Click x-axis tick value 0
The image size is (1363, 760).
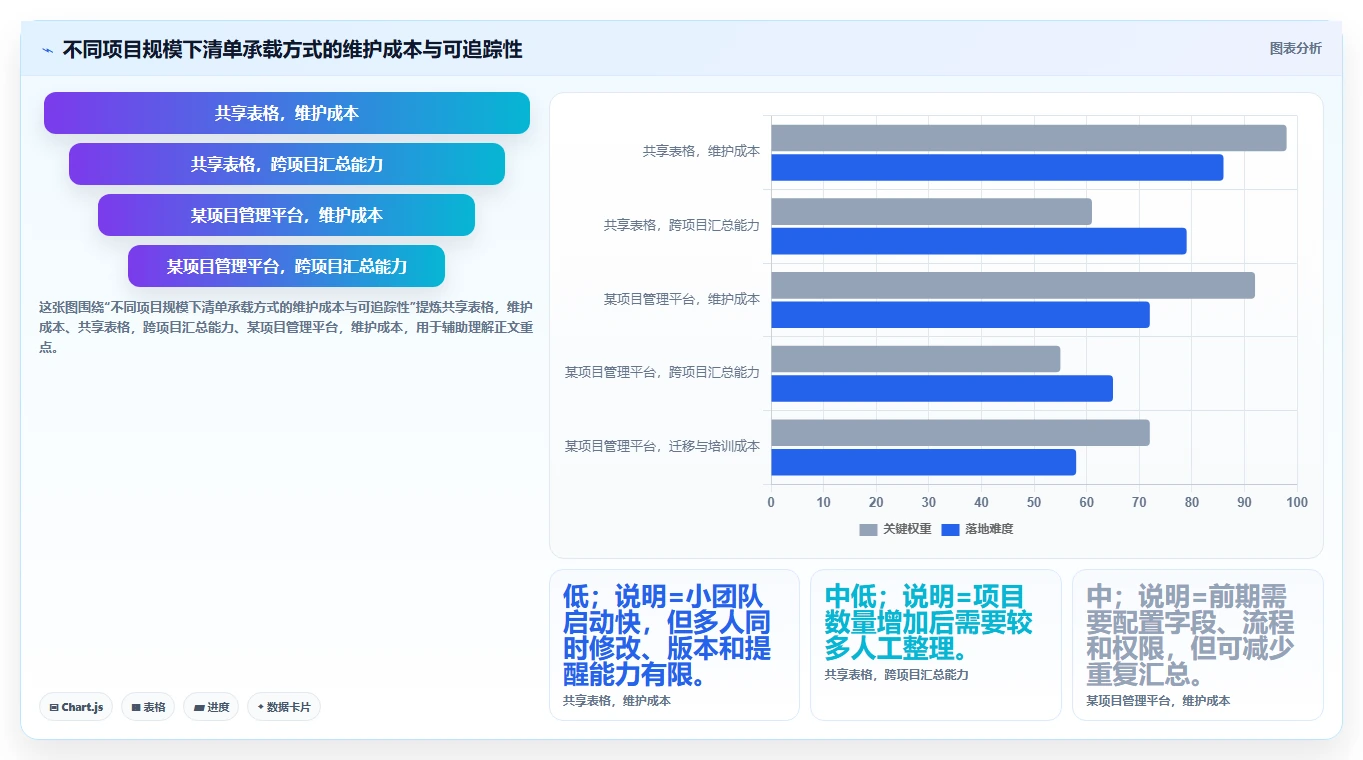click(771, 502)
